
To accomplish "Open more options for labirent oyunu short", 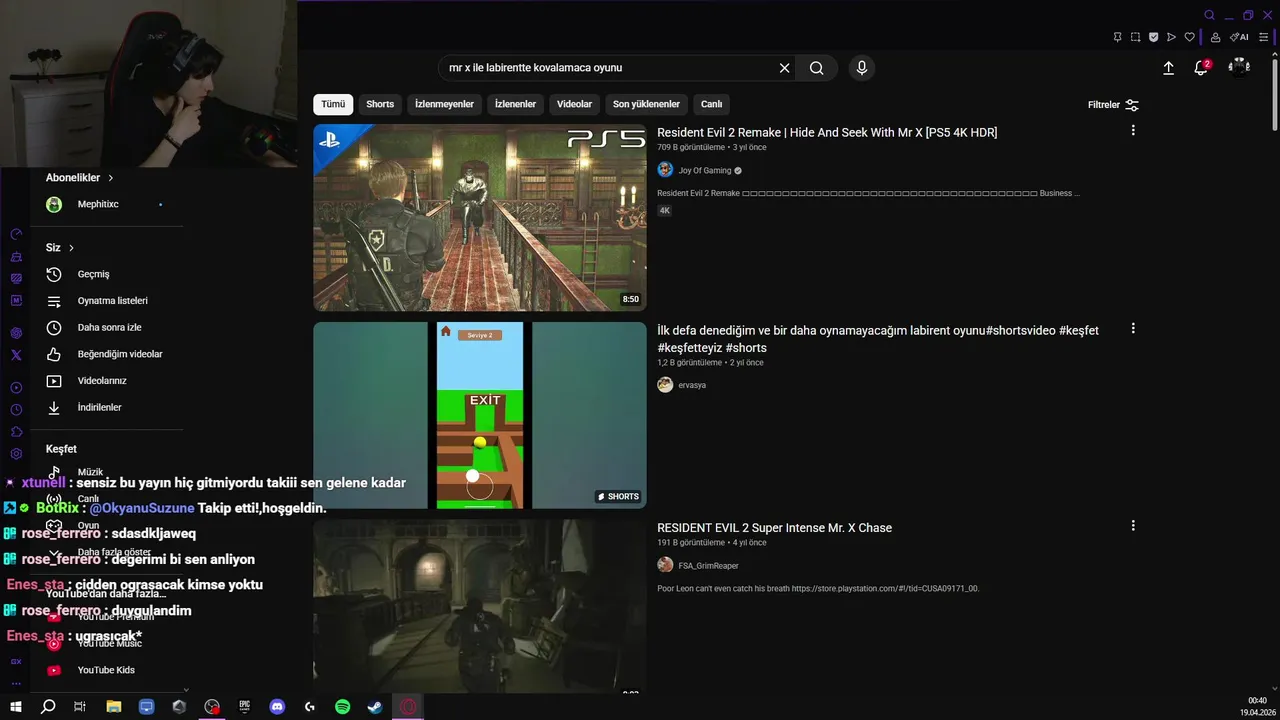I will coord(1133,329).
